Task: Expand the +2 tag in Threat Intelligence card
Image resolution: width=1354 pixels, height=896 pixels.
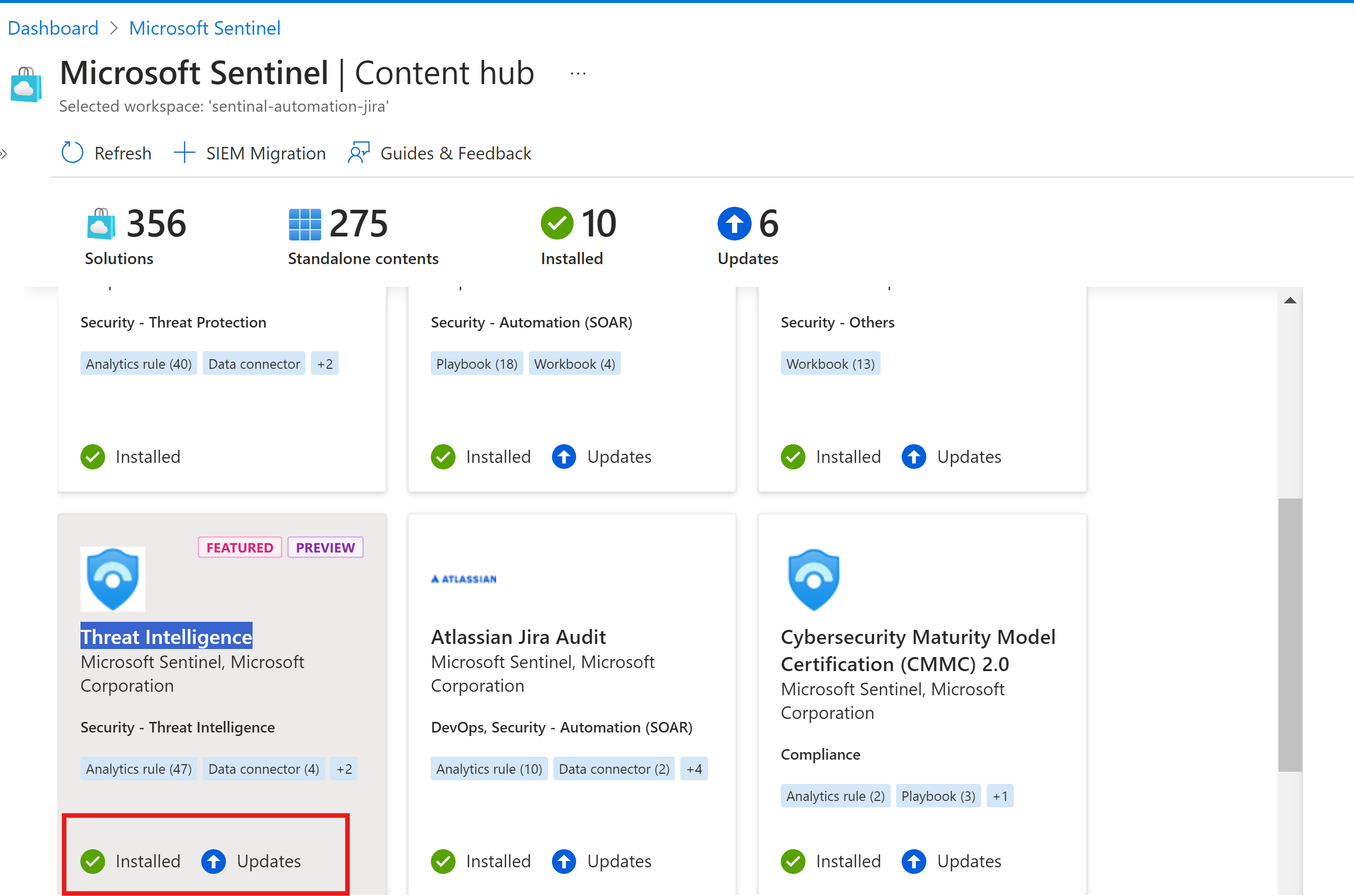Action: pos(344,769)
